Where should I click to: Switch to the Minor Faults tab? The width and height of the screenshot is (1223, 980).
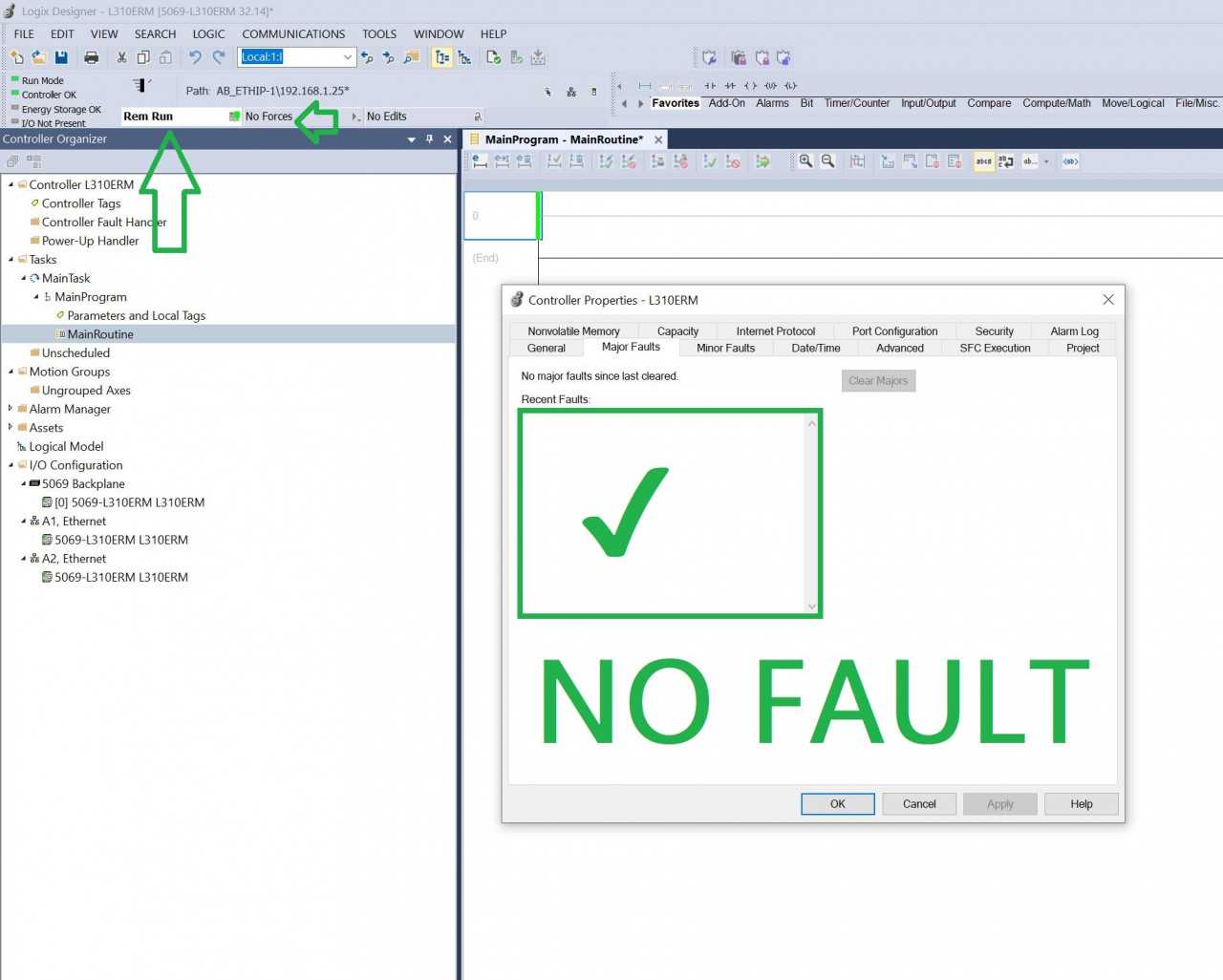[725, 348]
